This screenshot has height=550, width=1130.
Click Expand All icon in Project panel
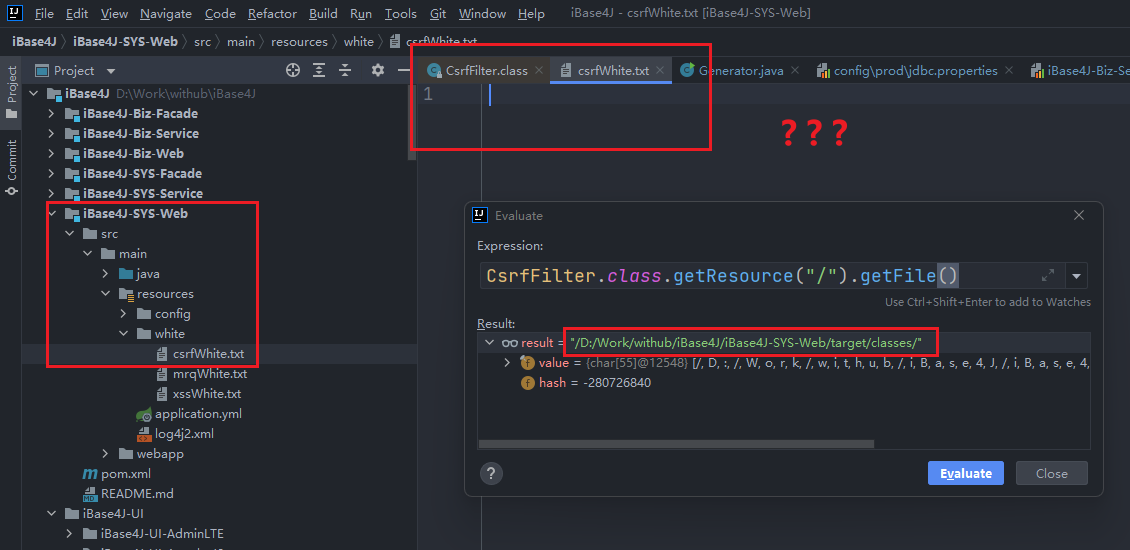pos(321,70)
